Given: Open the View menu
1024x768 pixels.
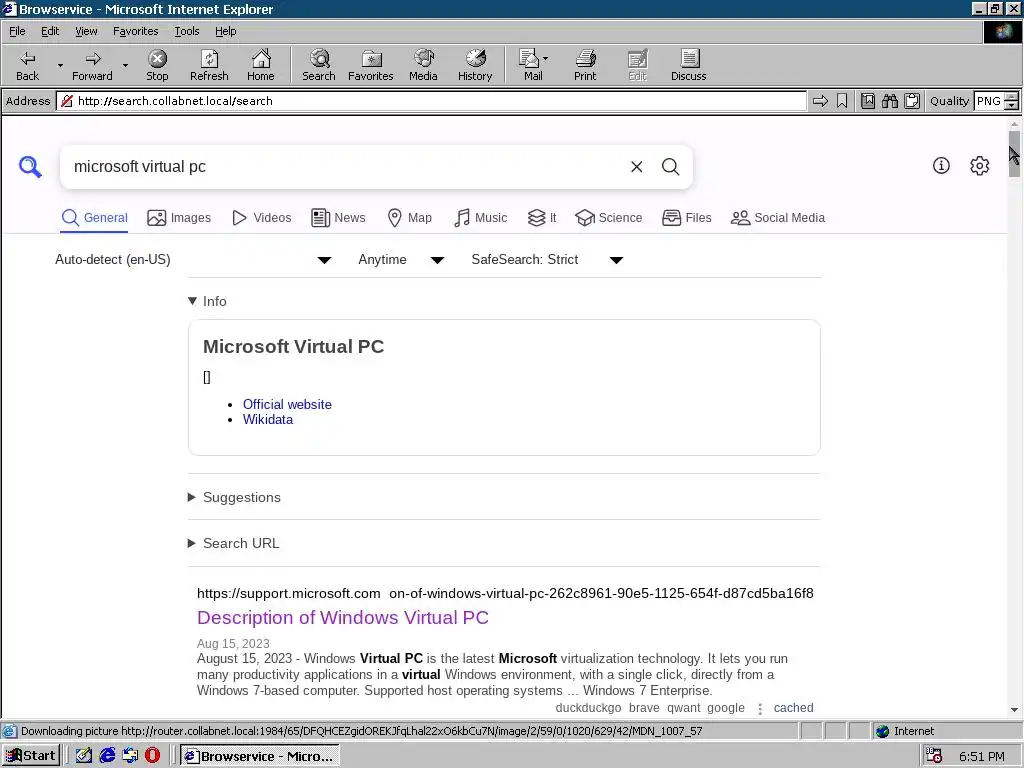Looking at the screenshot, I should pyautogui.click(x=86, y=31).
